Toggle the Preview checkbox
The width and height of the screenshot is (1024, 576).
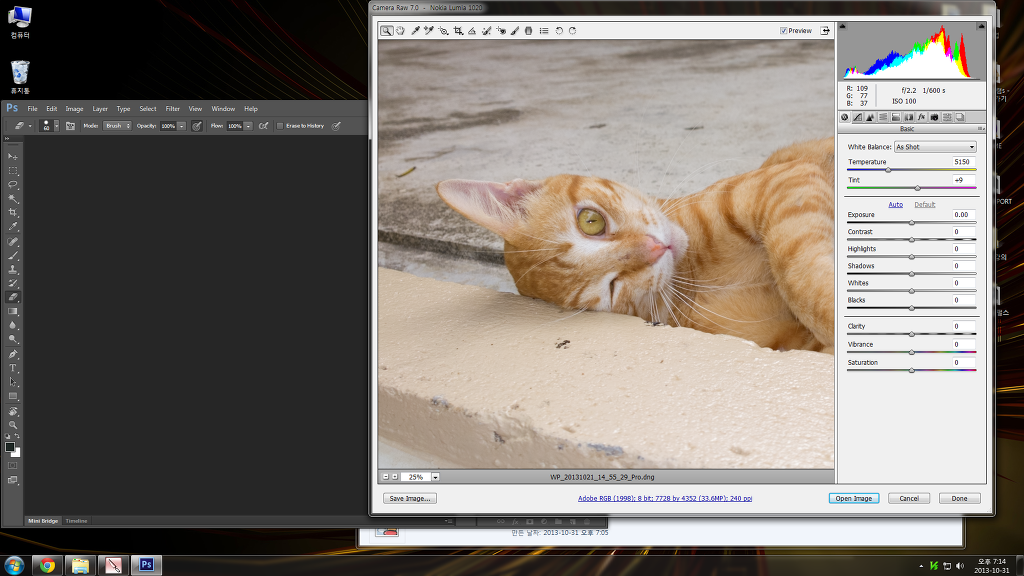(784, 31)
